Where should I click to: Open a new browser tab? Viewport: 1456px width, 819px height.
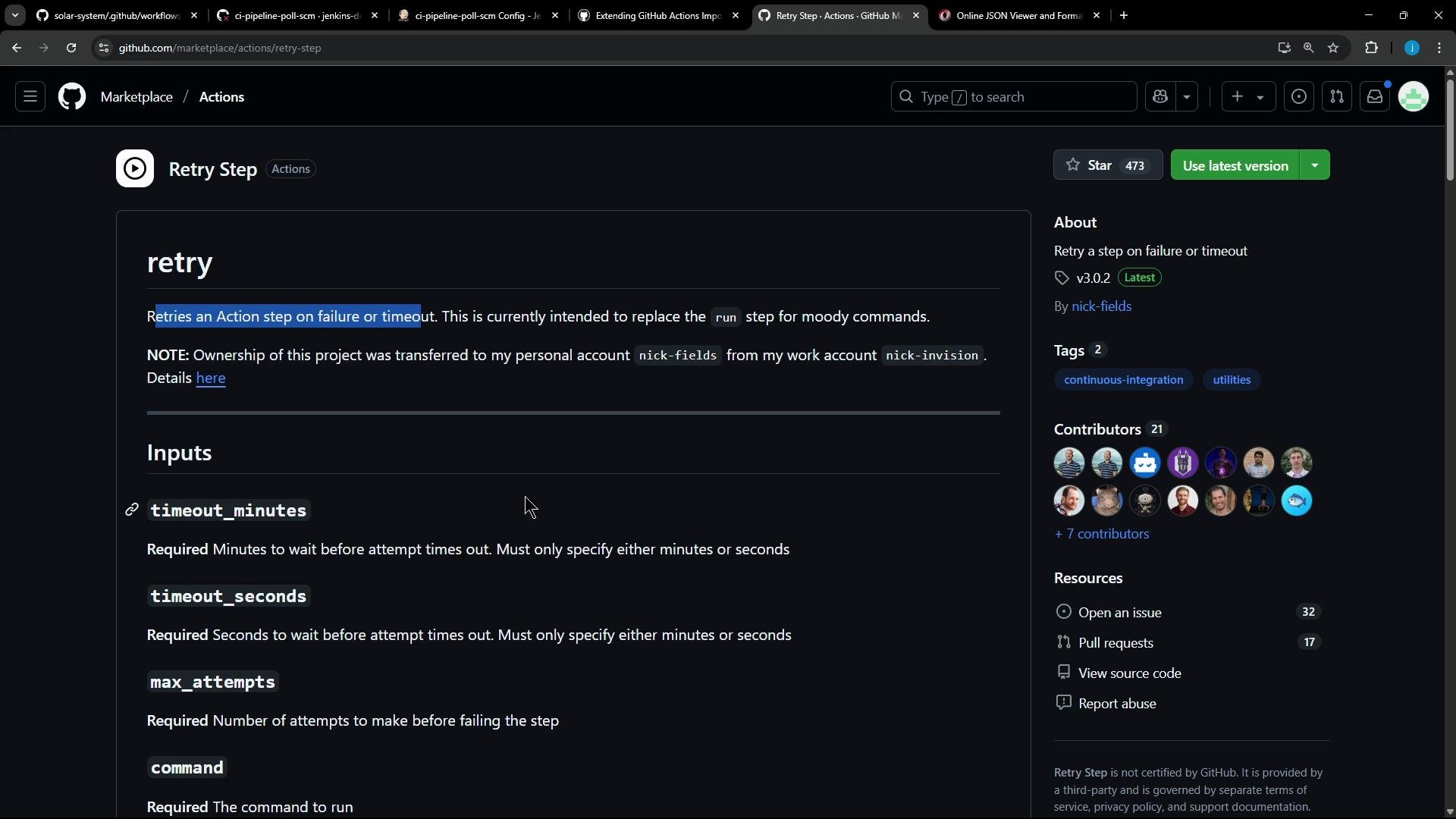pyautogui.click(x=1124, y=15)
